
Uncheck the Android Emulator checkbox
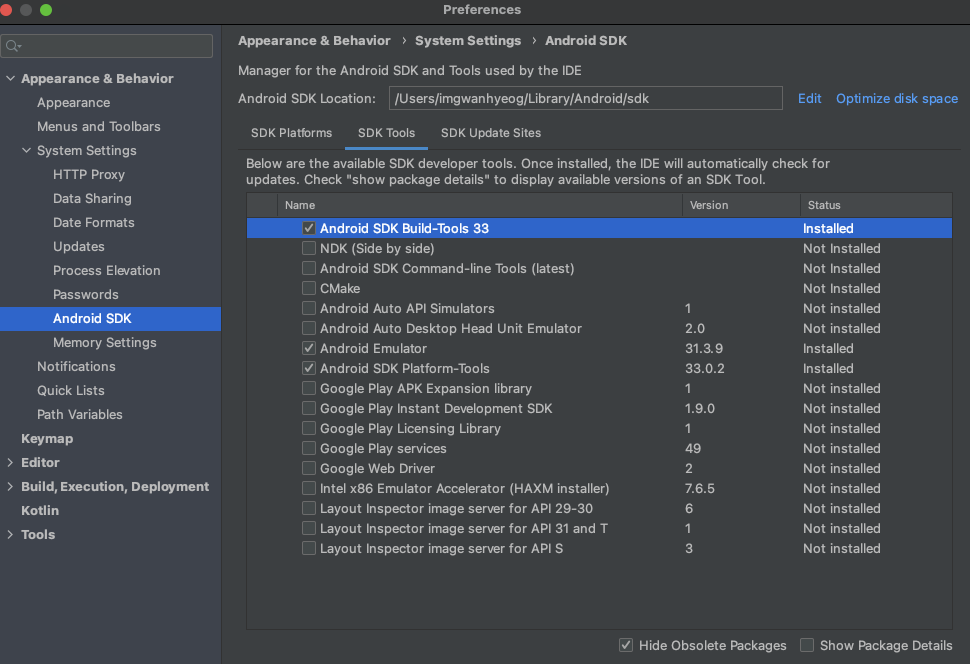pos(309,348)
